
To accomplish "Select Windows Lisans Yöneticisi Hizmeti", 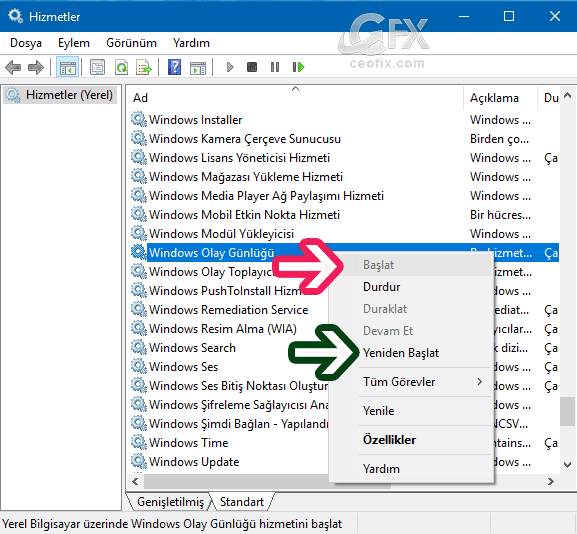I will pos(239,158).
